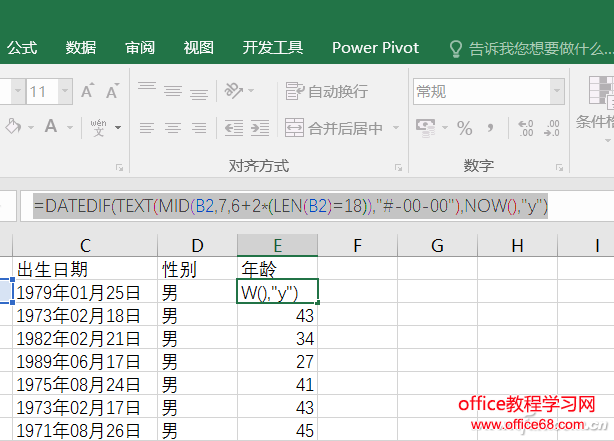The height and width of the screenshot is (441, 614).
Task: Open the Power Pivot ribbon tab
Action: point(375,48)
